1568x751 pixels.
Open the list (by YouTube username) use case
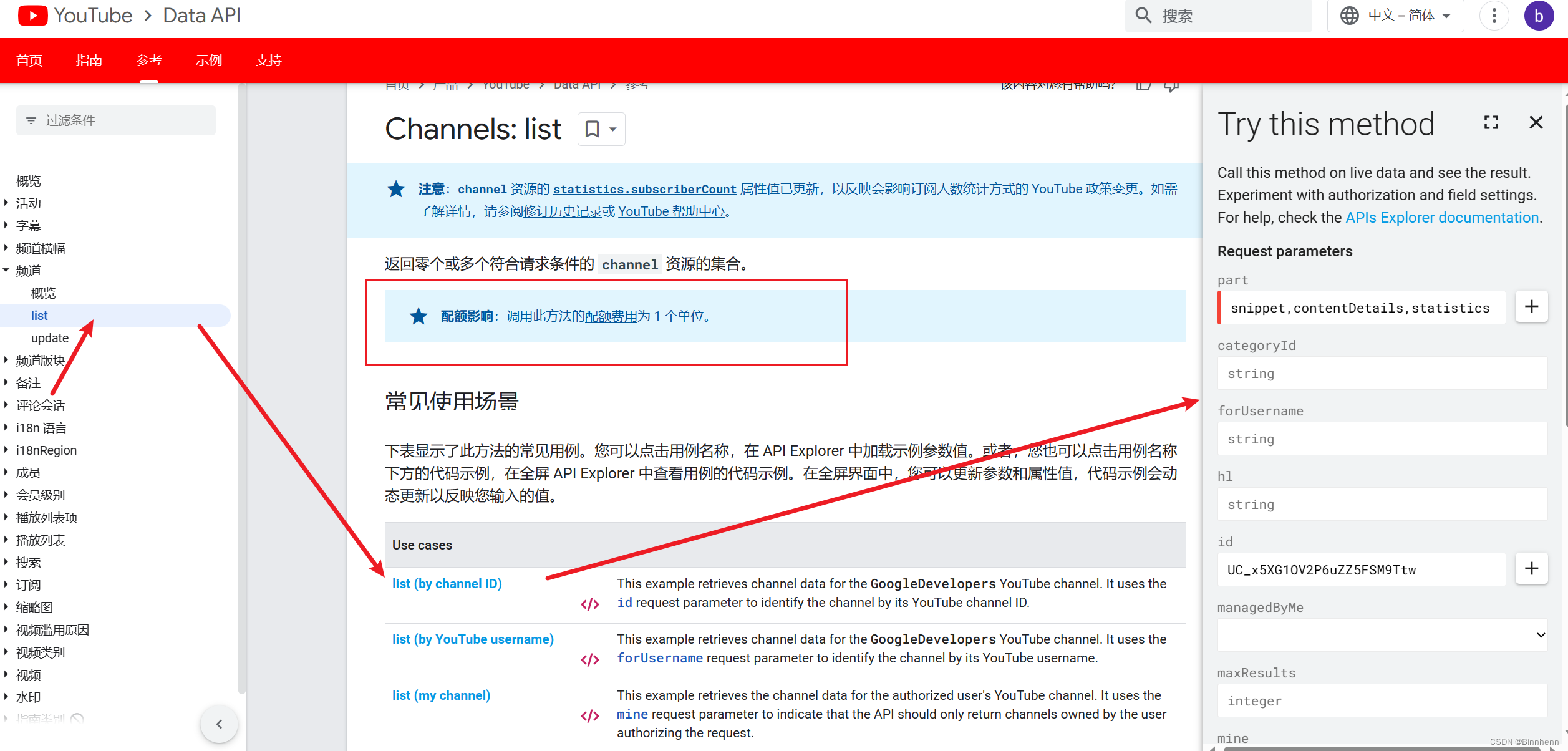tap(473, 639)
